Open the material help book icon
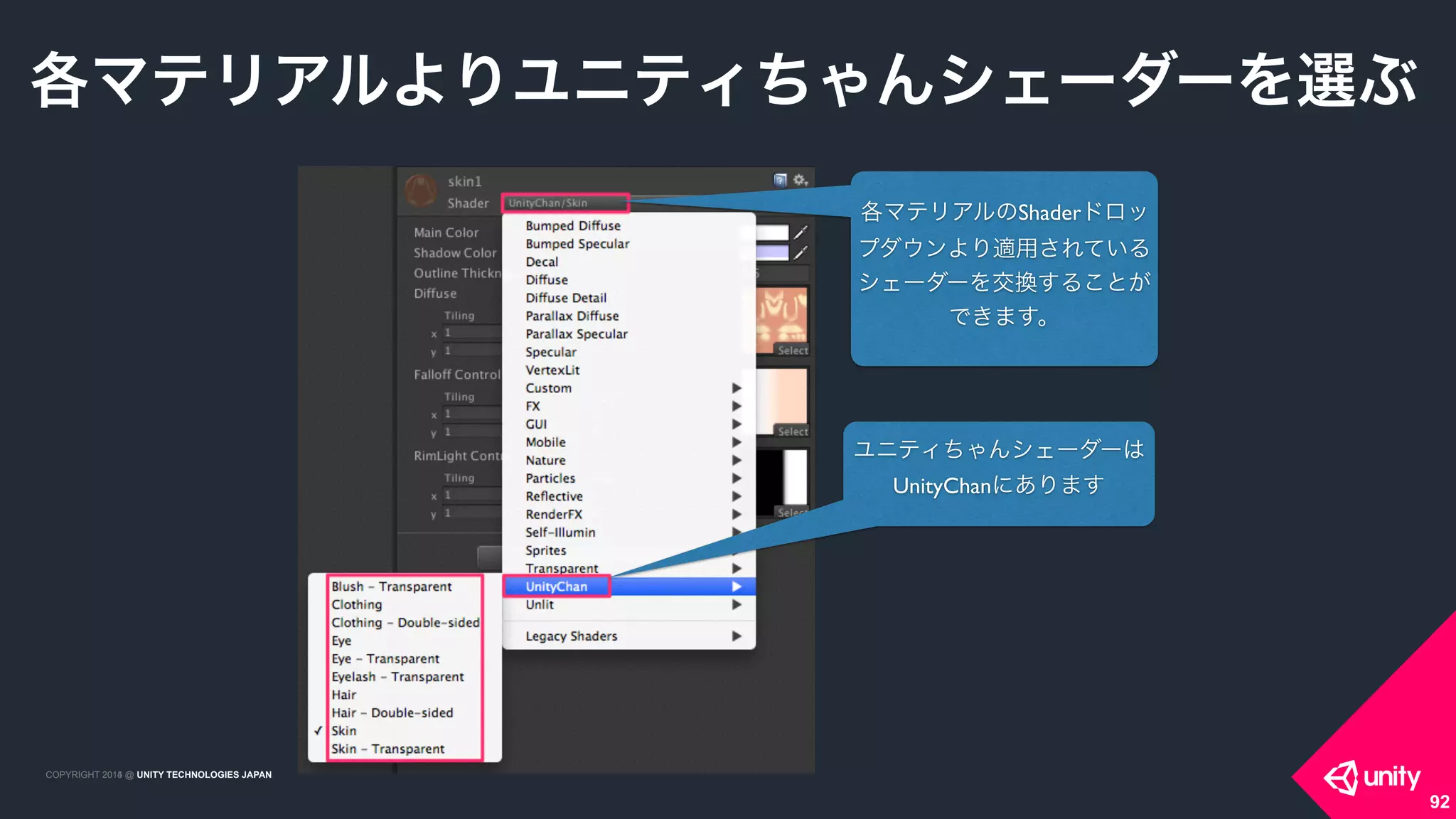This screenshot has width=1456, height=819. click(x=780, y=180)
